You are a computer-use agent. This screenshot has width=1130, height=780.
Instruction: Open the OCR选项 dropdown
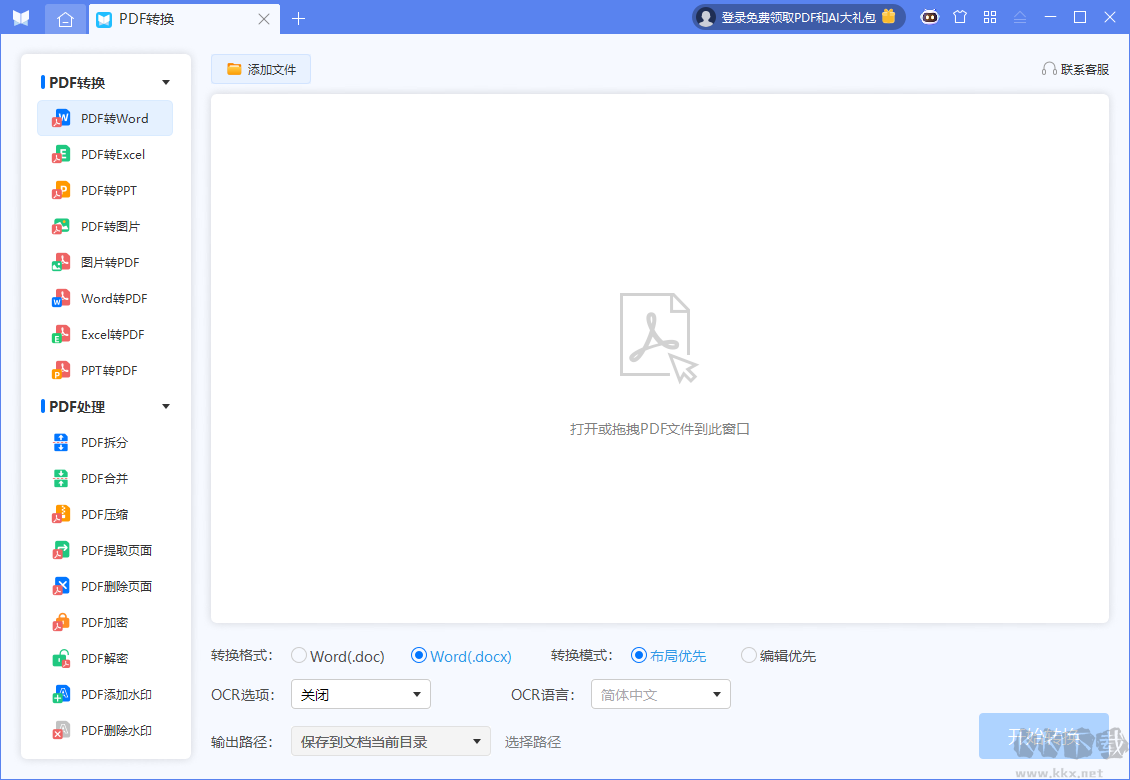coord(360,694)
